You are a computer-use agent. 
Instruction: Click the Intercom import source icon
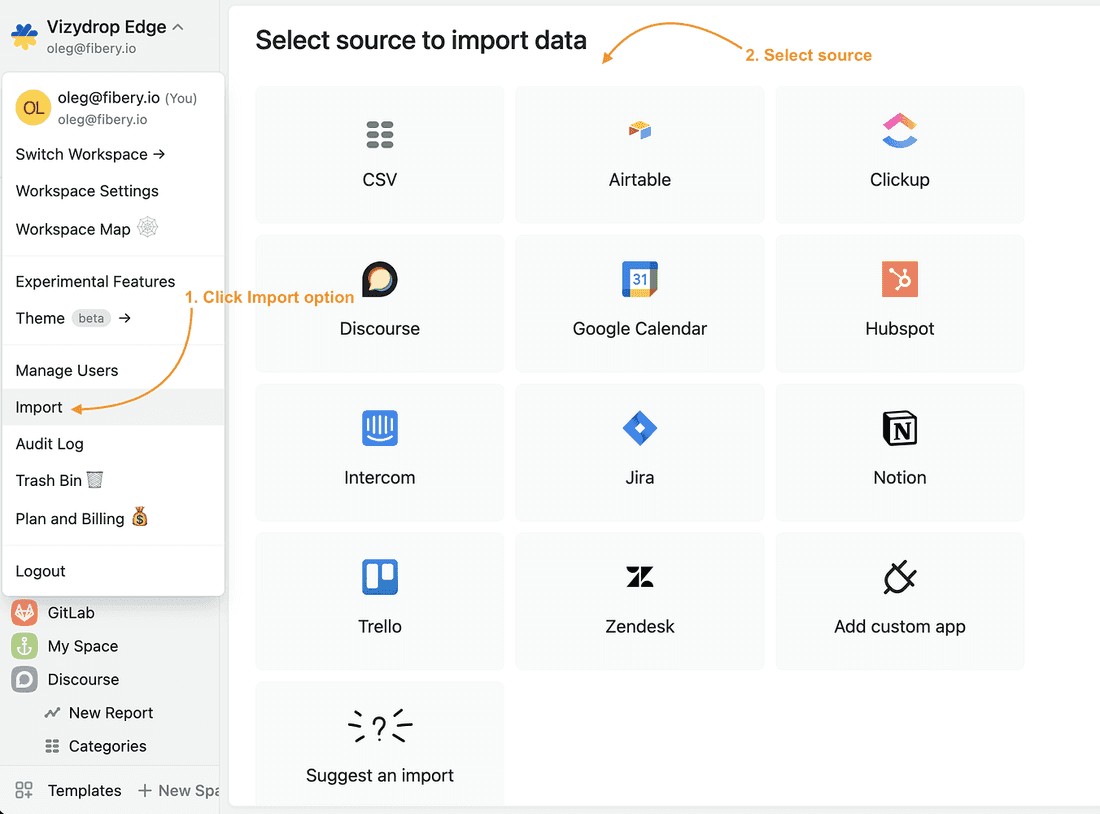(x=380, y=428)
